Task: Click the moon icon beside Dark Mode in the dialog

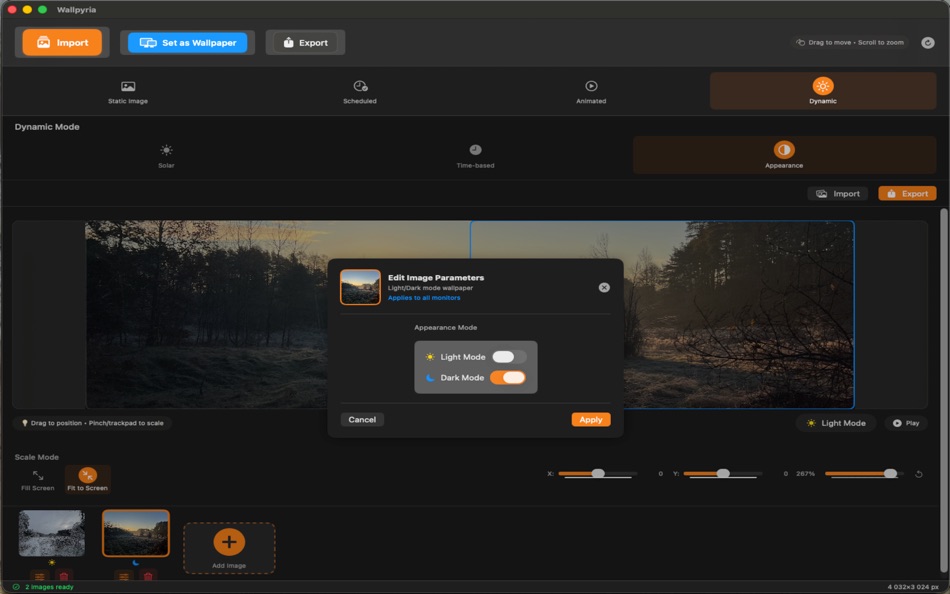Action: pyautogui.click(x=430, y=378)
